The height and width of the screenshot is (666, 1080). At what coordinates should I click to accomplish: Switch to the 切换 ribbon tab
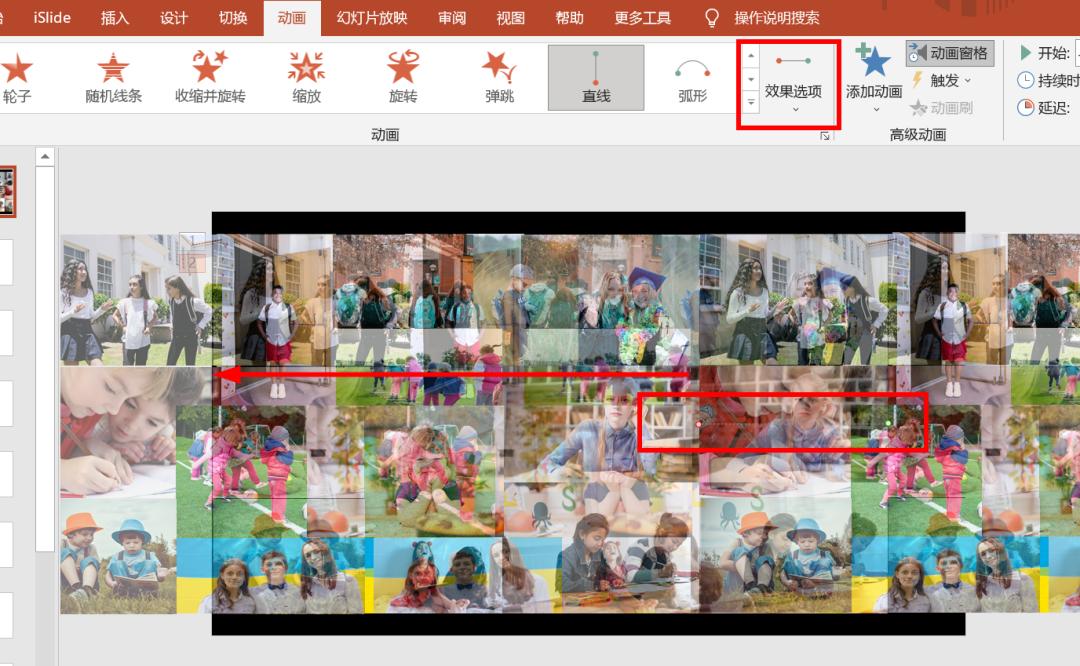pyautogui.click(x=232, y=17)
